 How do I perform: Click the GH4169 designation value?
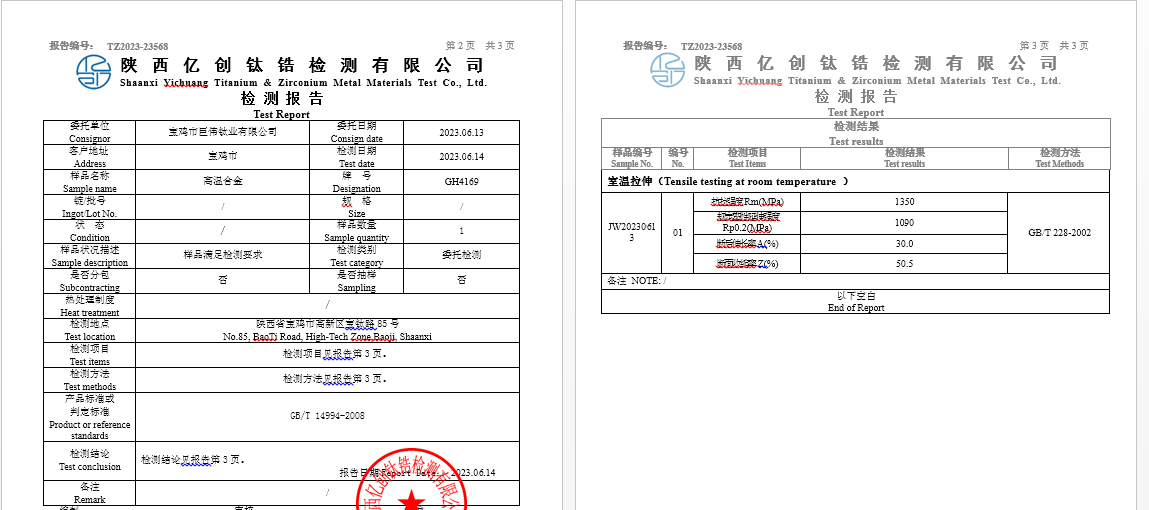(461, 182)
